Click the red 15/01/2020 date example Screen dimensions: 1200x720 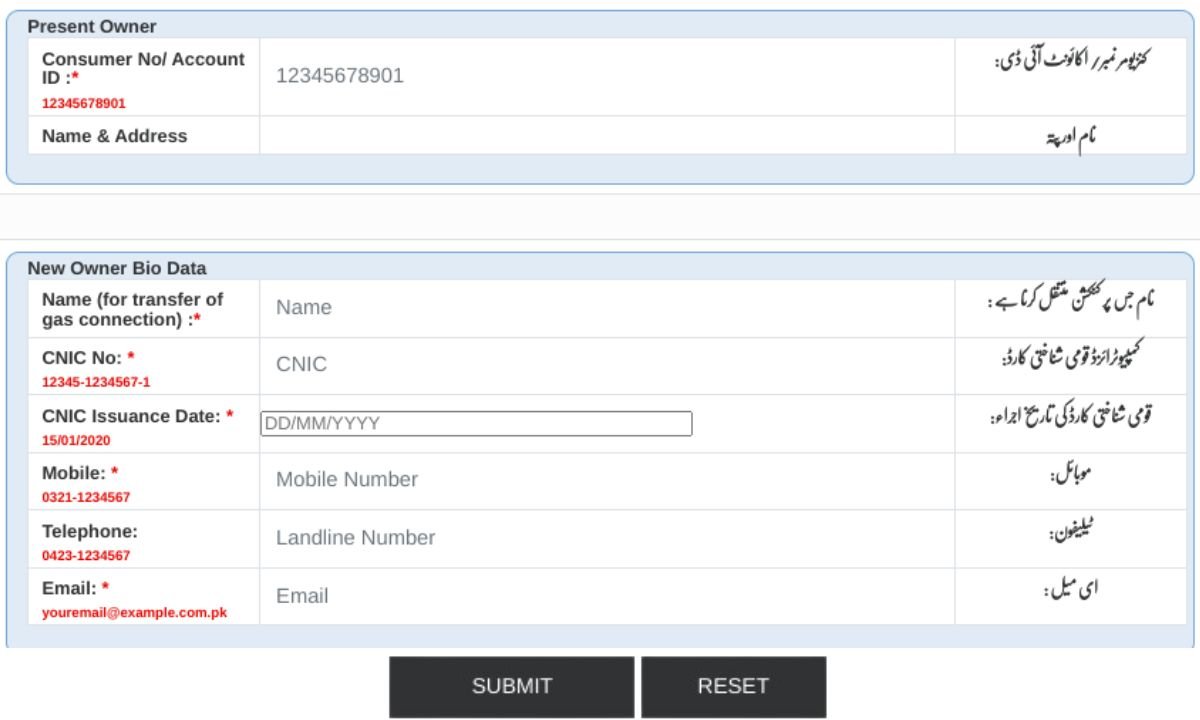tap(76, 440)
